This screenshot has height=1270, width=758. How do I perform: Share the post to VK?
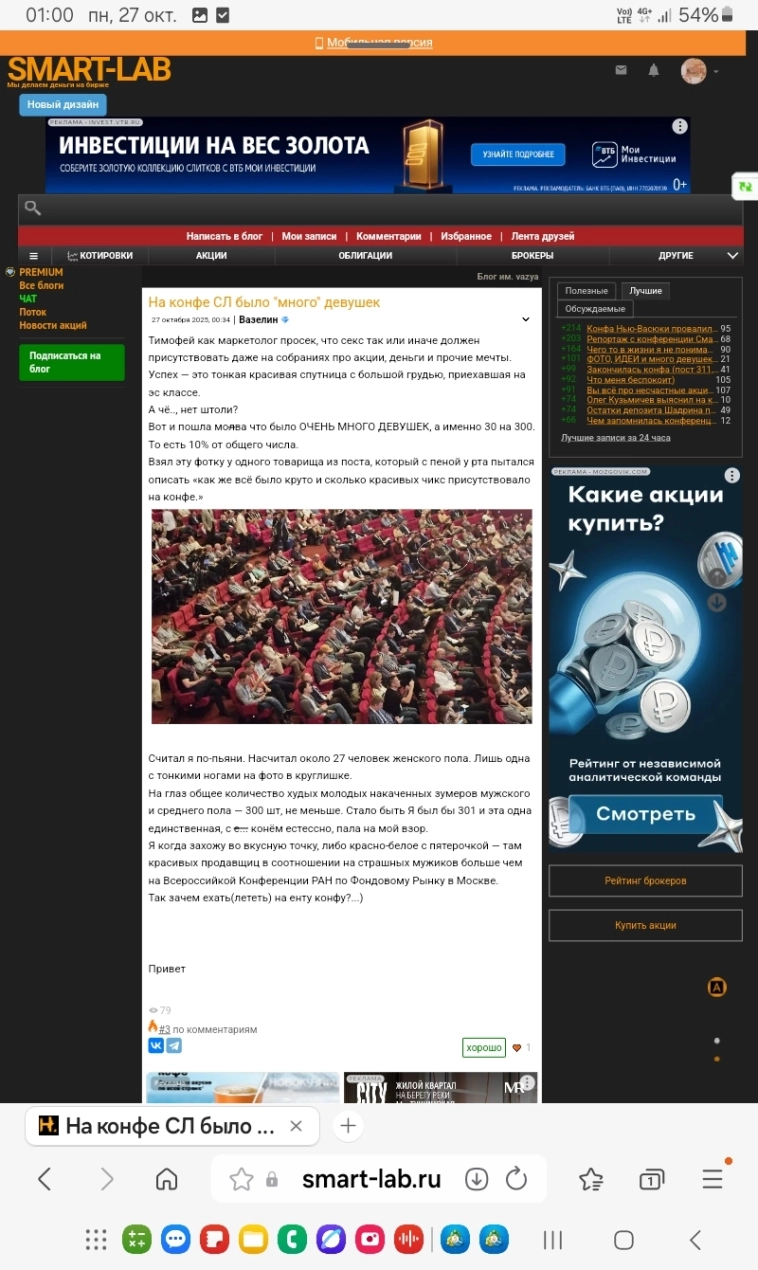pos(156,1045)
